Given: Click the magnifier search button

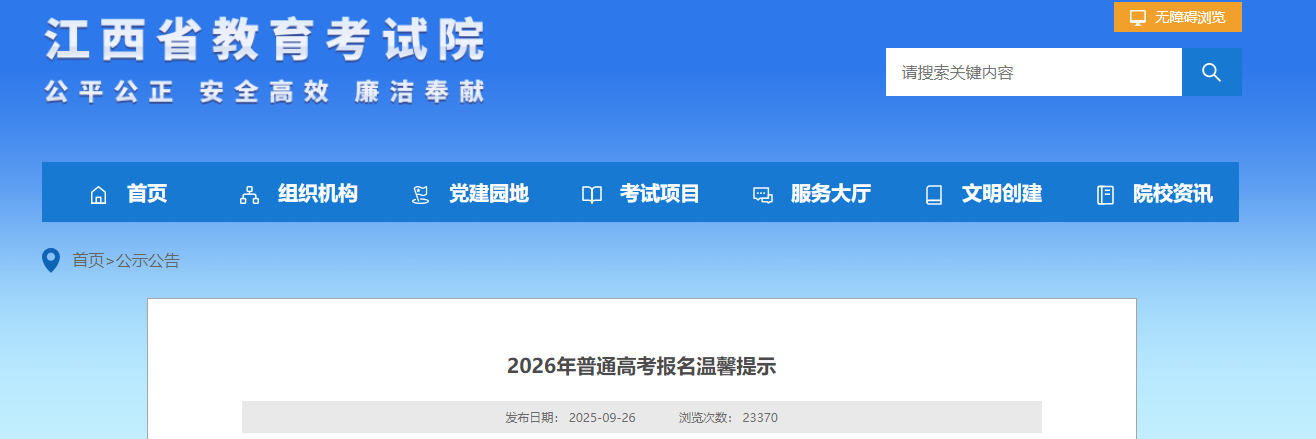Looking at the screenshot, I should 1211,72.
